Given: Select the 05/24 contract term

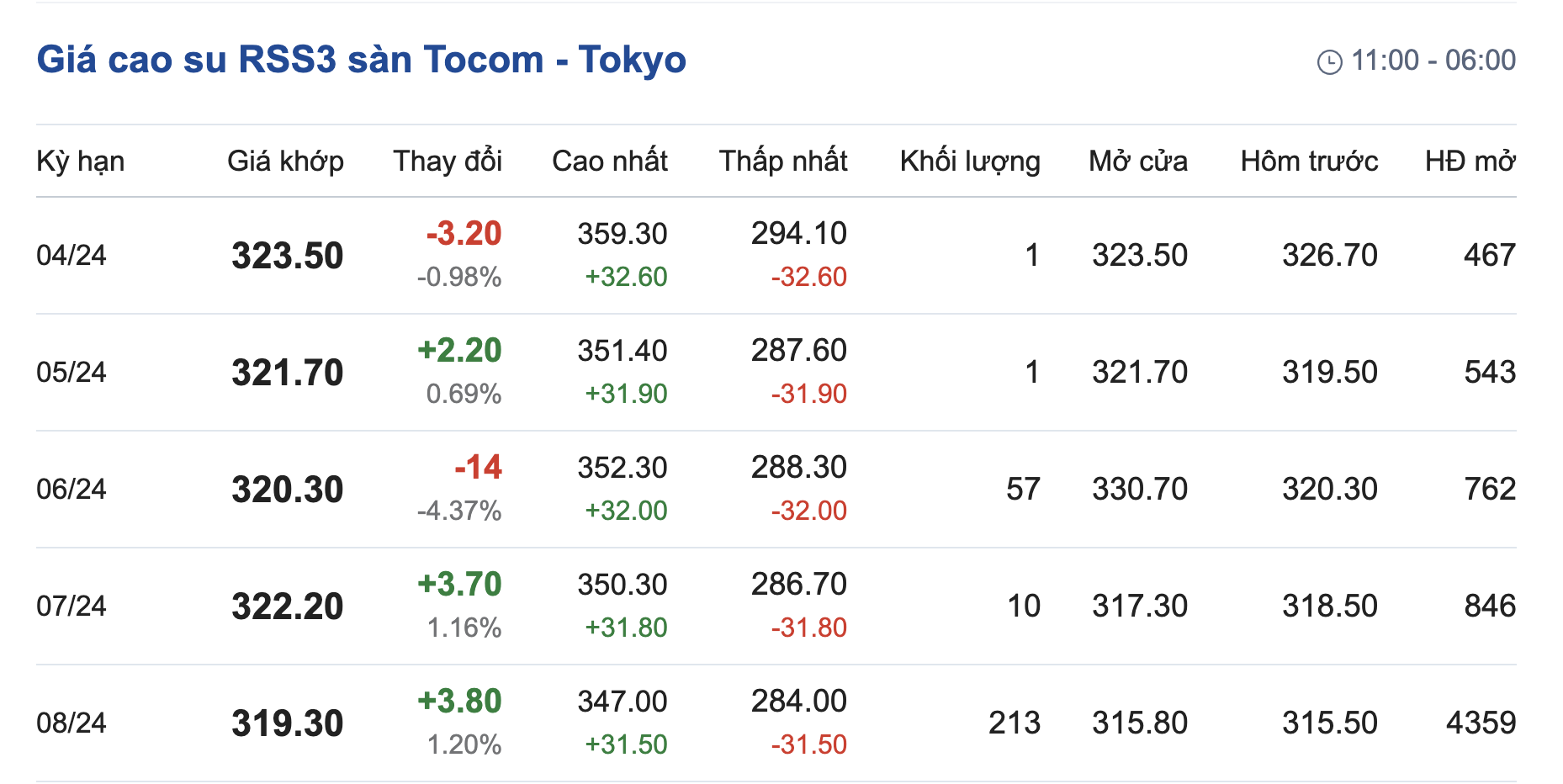Looking at the screenshot, I should pos(72,372).
